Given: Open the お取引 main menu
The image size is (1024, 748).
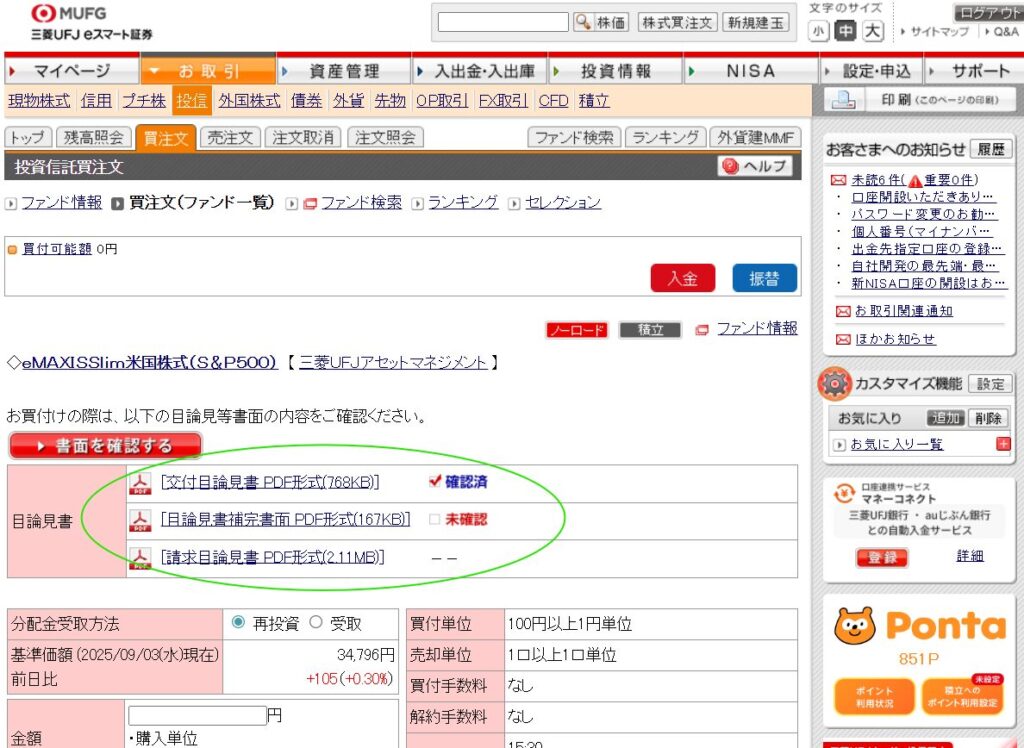Looking at the screenshot, I should point(208,71).
